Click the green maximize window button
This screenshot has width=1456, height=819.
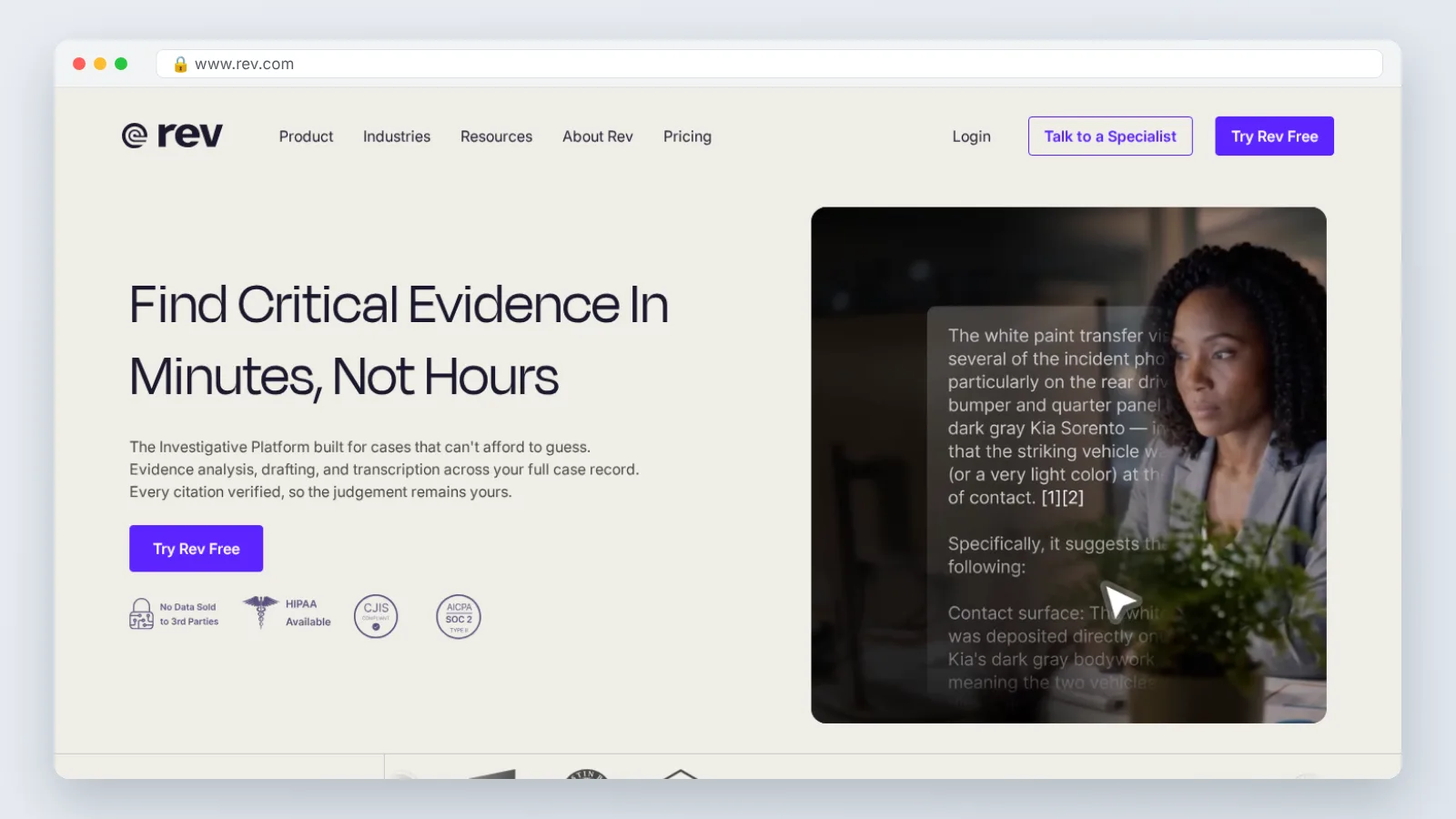[121, 64]
